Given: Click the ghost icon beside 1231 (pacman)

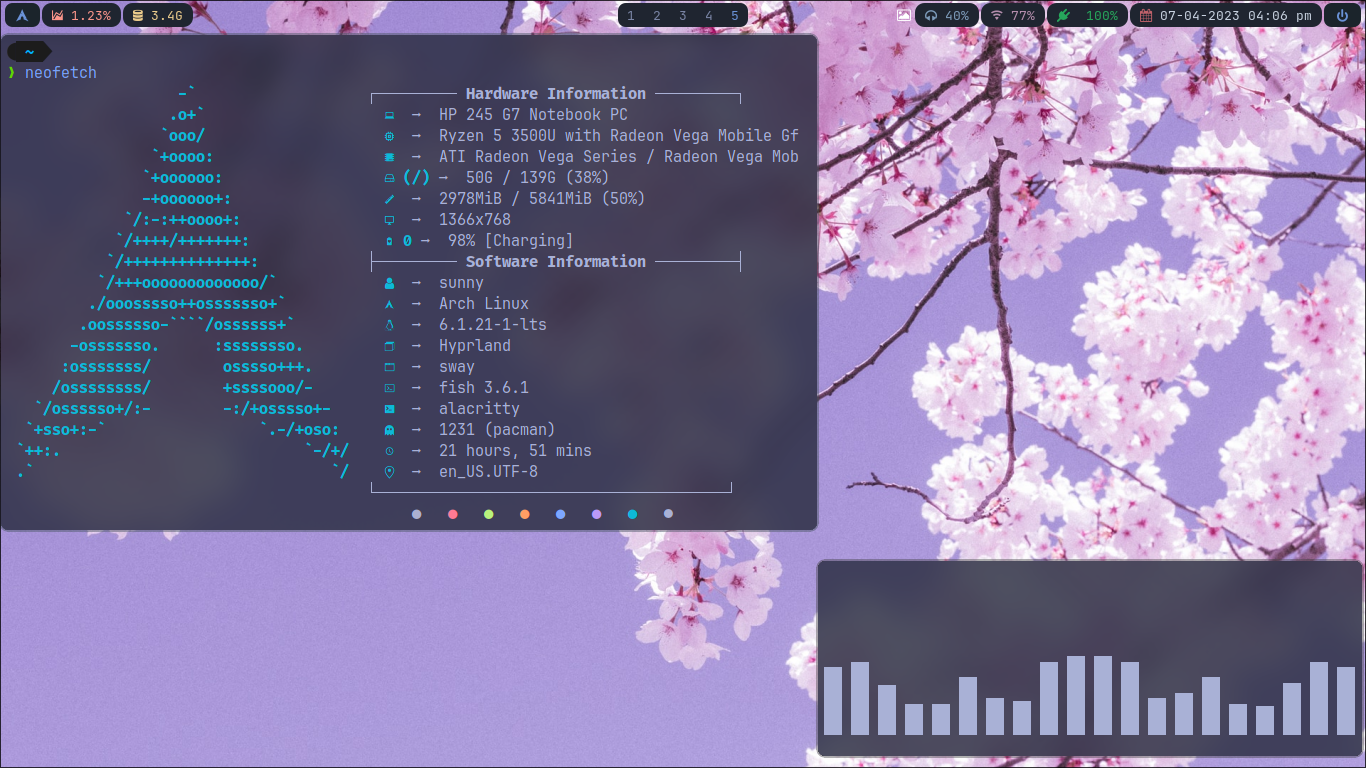Looking at the screenshot, I should [x=389, y=430].
